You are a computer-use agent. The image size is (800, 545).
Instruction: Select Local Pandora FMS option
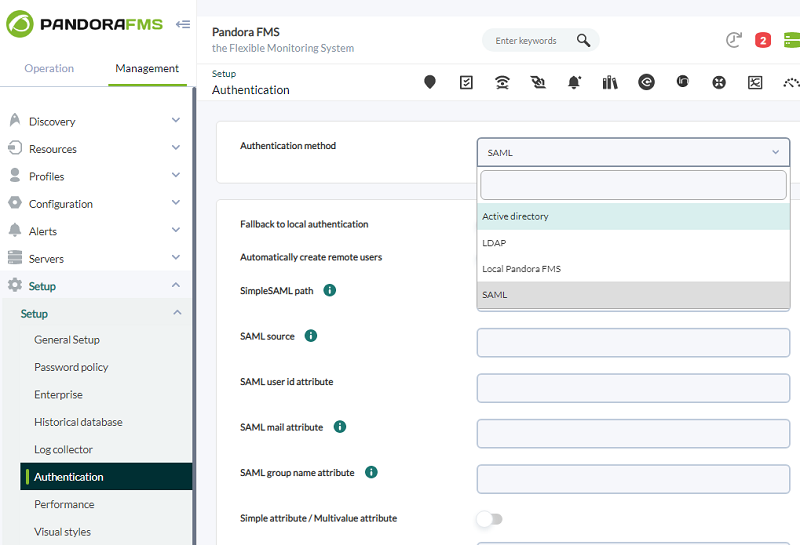coord(633,269)
